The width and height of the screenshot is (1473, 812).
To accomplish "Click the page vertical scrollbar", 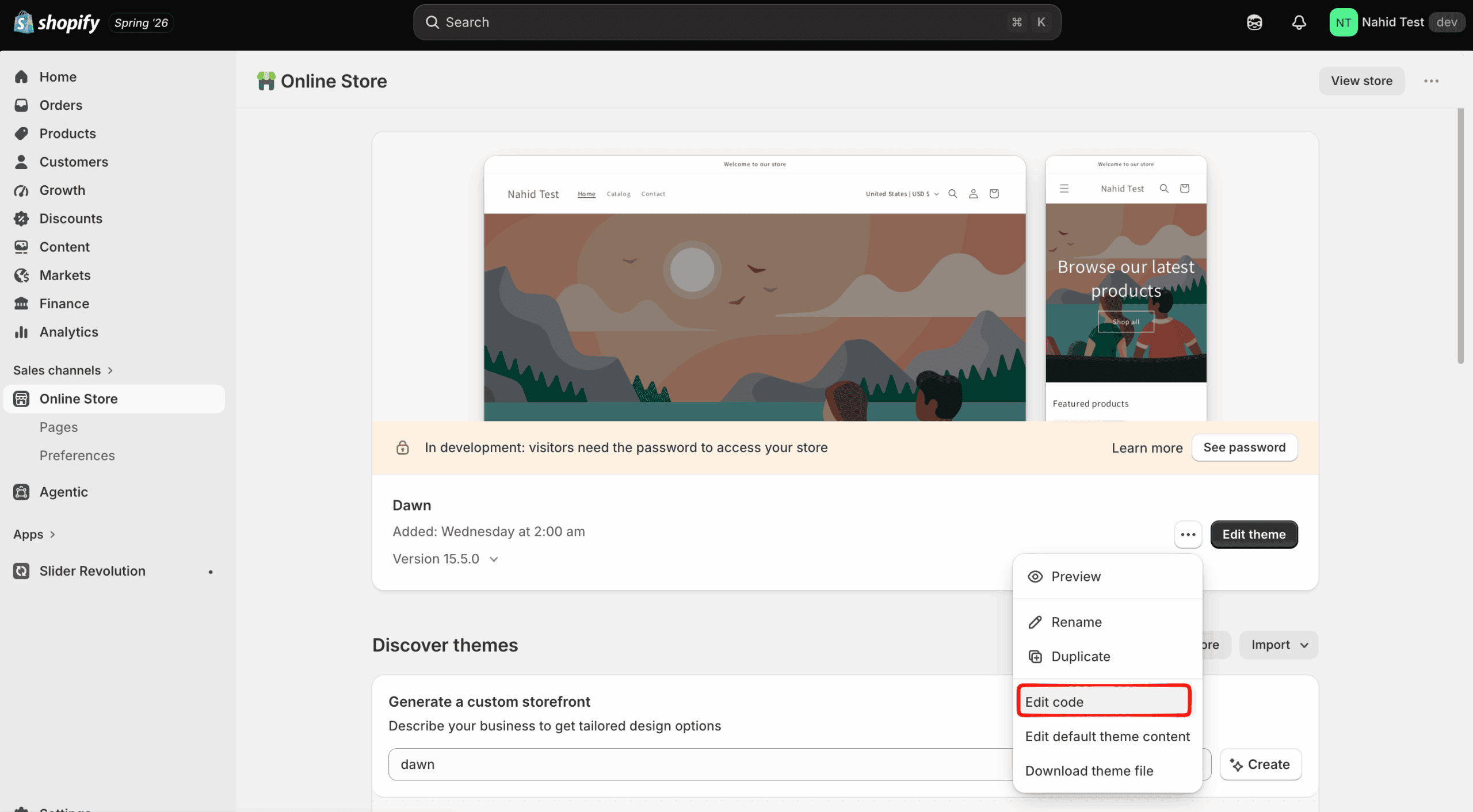I will pos(1460,236).
